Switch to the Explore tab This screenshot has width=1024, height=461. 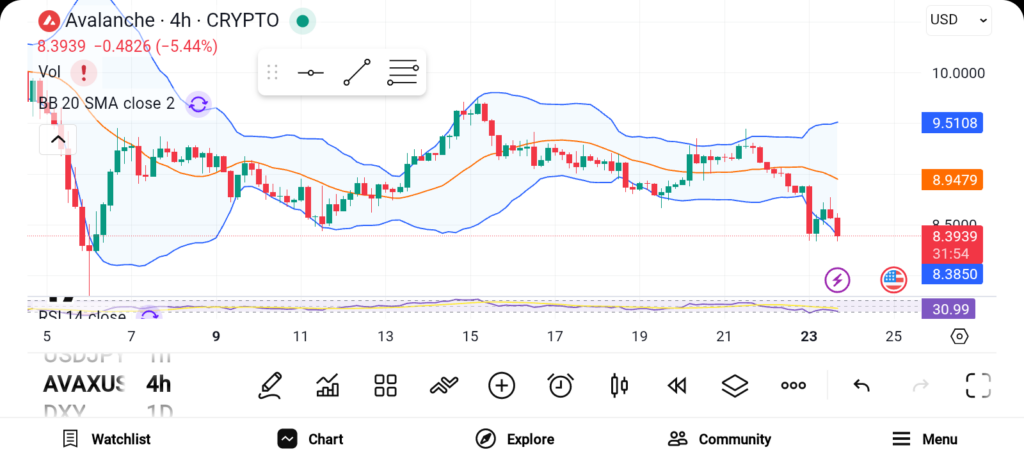pyautogui.click(x=514, y=439)
